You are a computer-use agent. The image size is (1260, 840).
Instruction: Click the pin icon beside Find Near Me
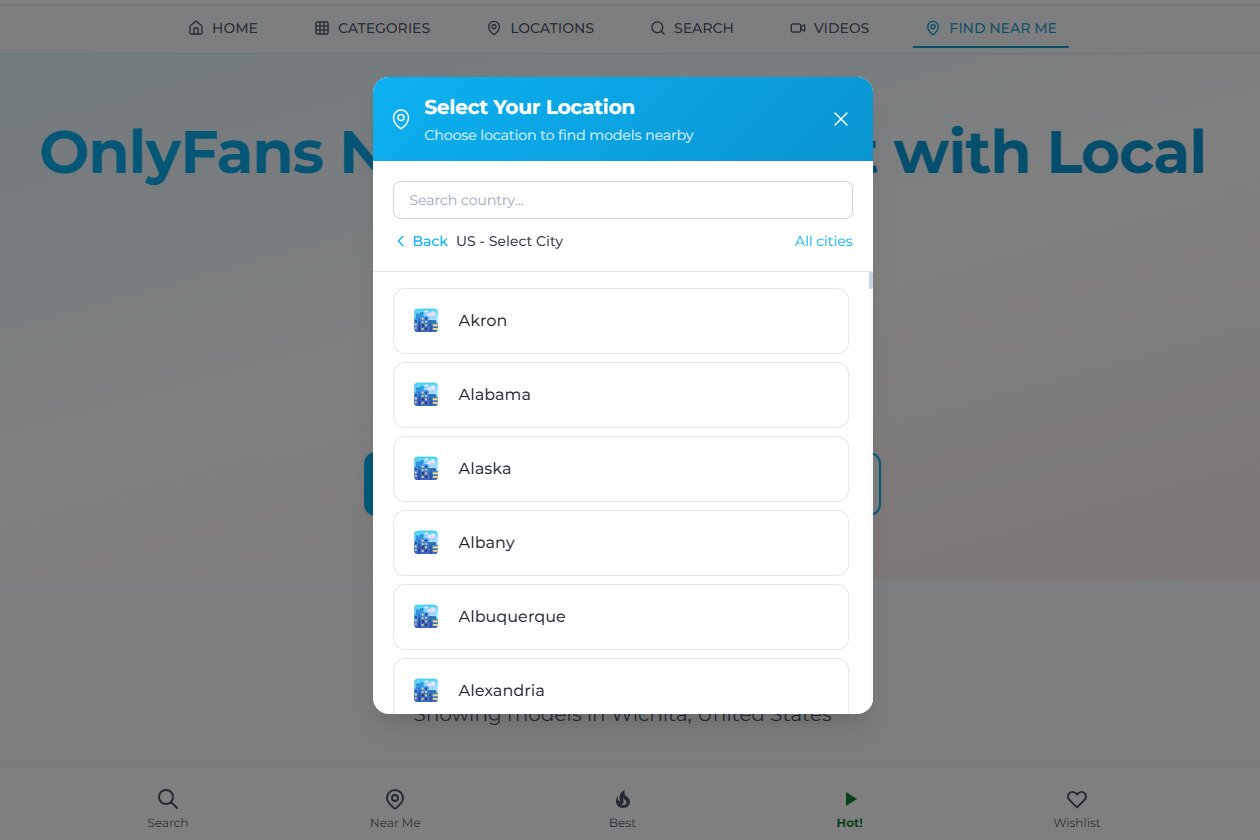tap(933, 28)
